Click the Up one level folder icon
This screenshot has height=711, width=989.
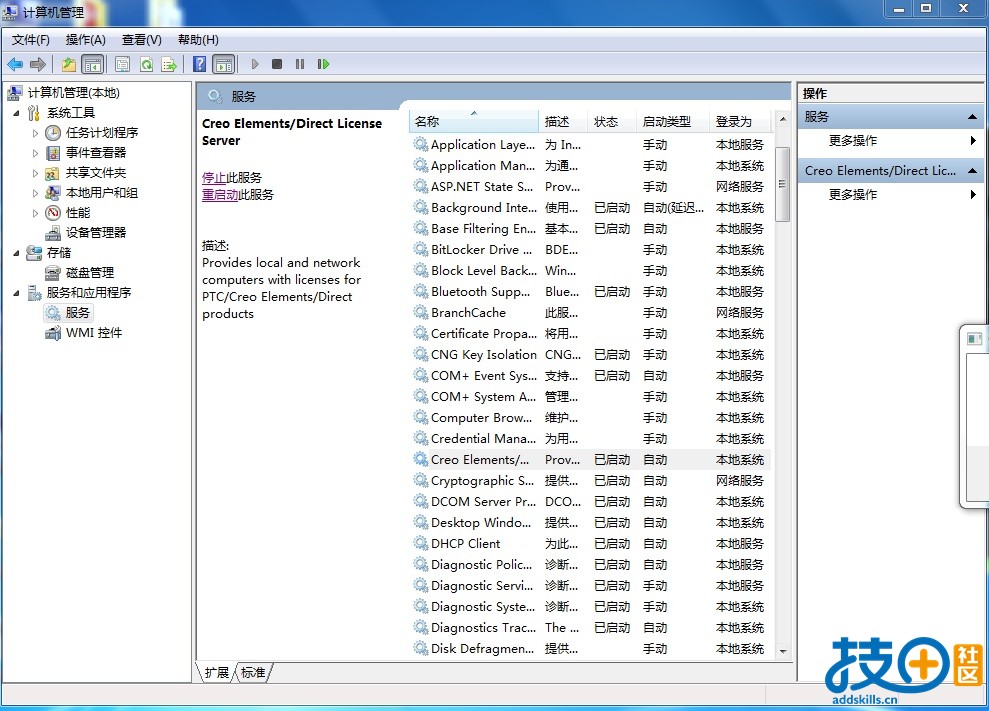click(x=69, y=64)
